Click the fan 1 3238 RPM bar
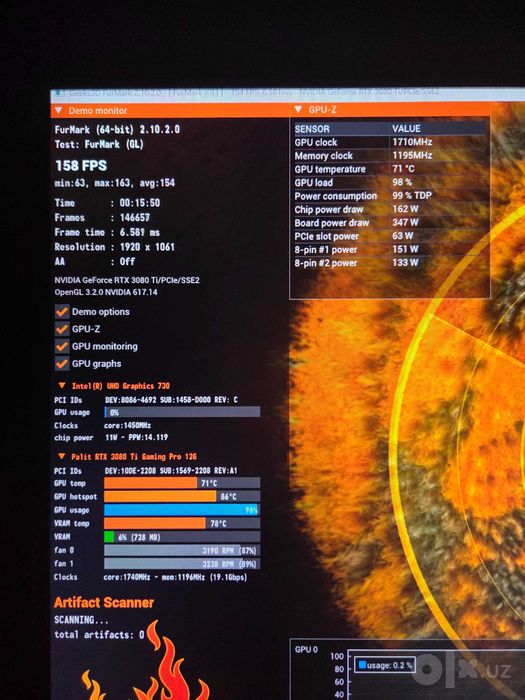This screenshot has width=525, height=700. tap(182, 564)
